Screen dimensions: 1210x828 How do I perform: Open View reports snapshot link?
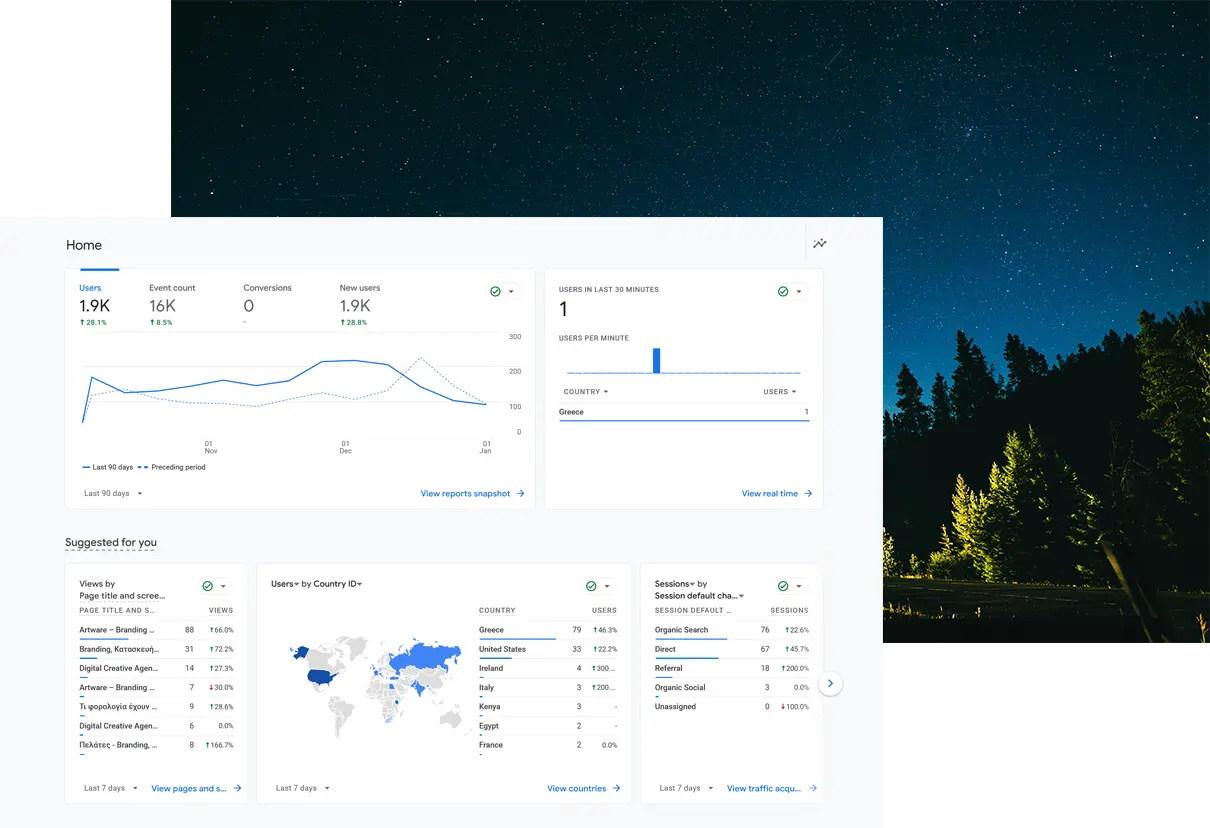pos(466,494)
